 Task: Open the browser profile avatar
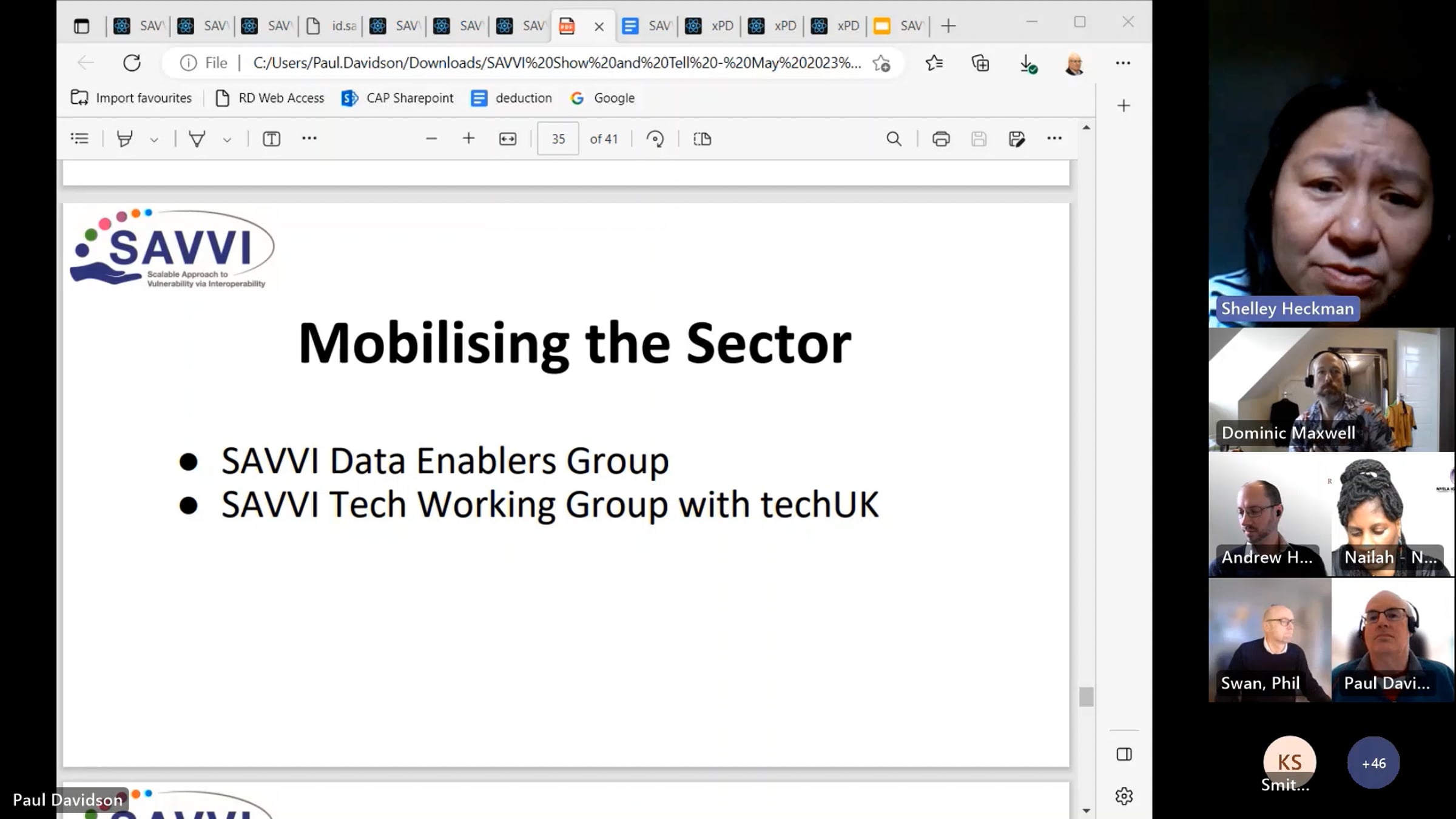[x=1074, y=64]
